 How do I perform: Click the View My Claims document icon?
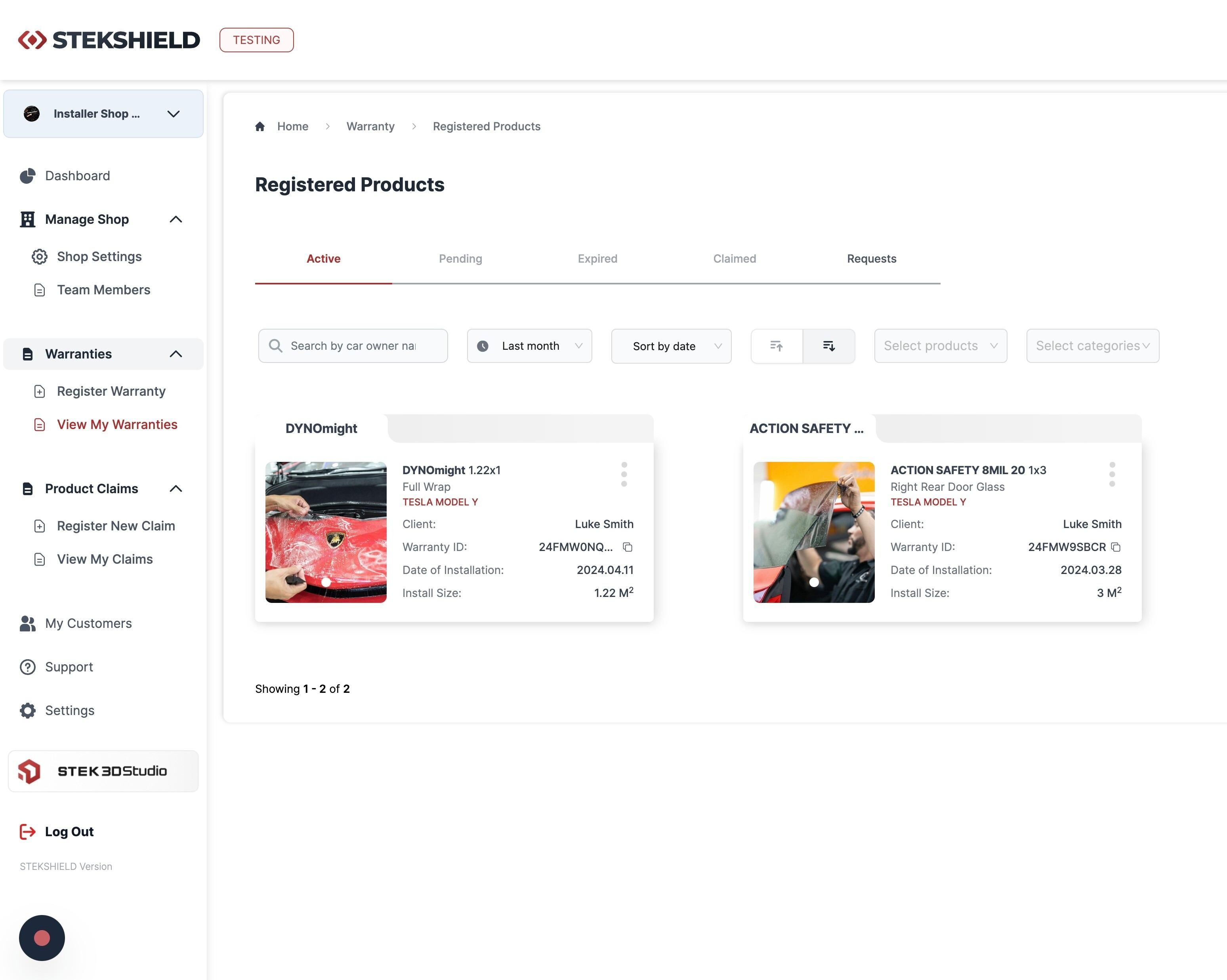39,559
